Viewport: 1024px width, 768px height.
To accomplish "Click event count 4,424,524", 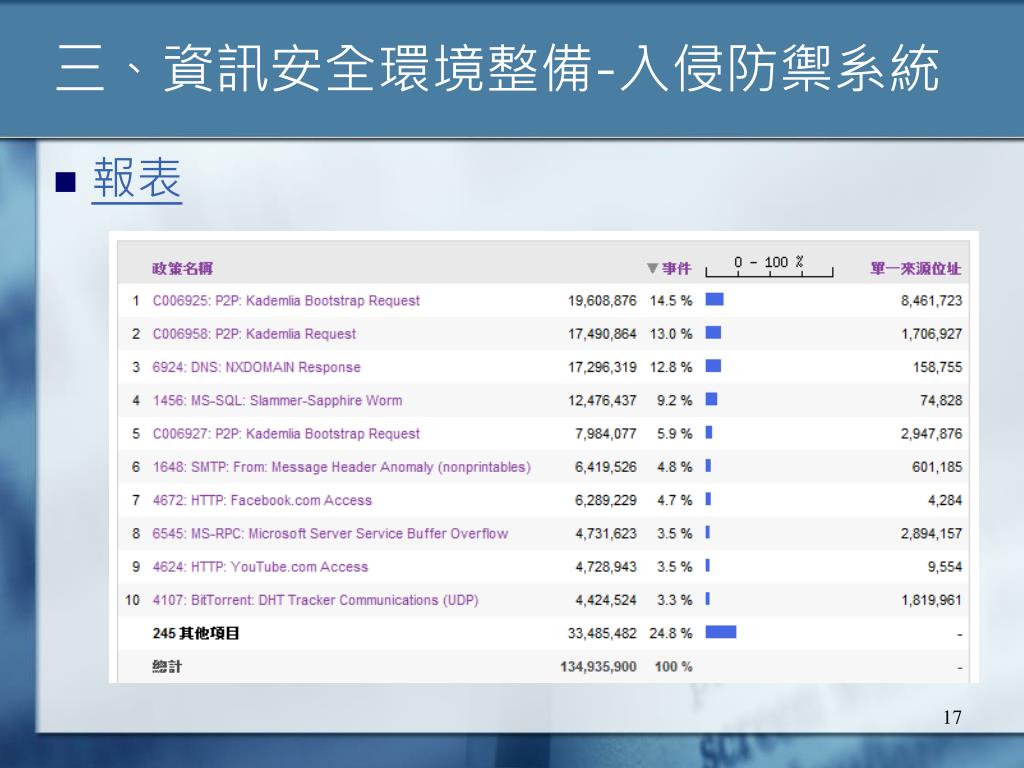I will click(x=605, y=600).
